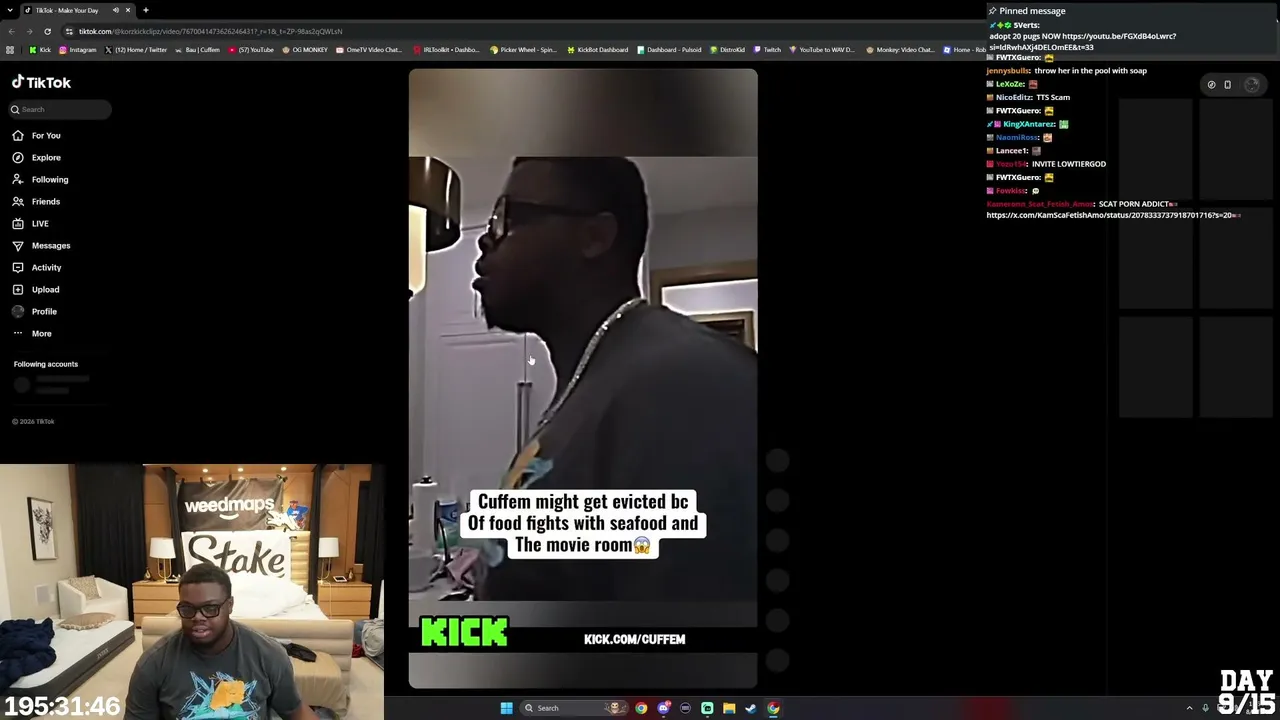Open the (57) YouTube bookmark
The image size is (1280, 720).
pos(252,50)
